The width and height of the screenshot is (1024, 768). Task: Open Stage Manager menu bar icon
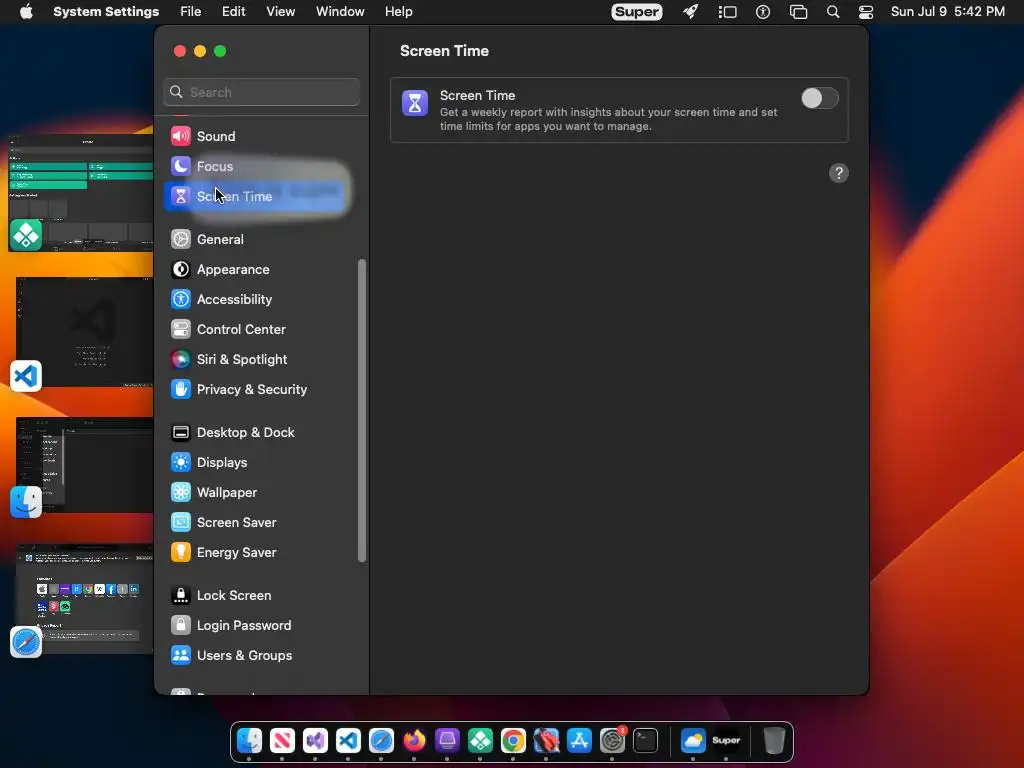click(728, 12)
